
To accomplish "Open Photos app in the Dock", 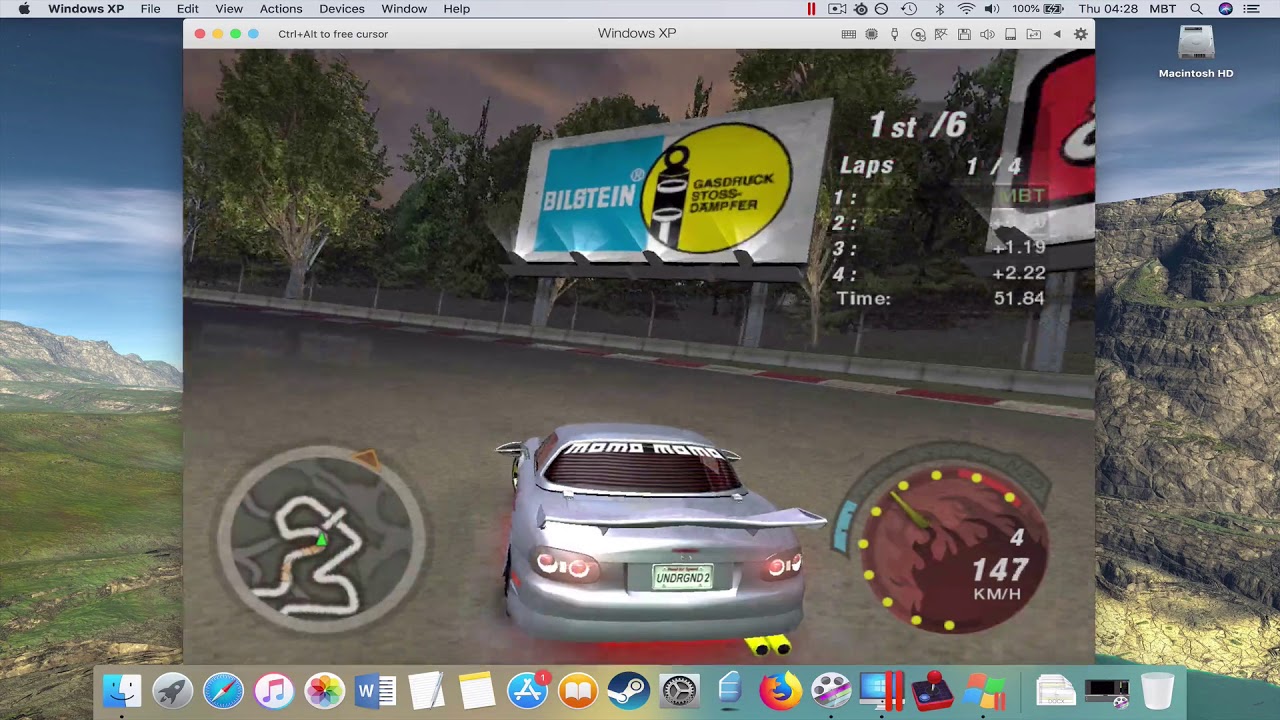I will tap(324, 691).
